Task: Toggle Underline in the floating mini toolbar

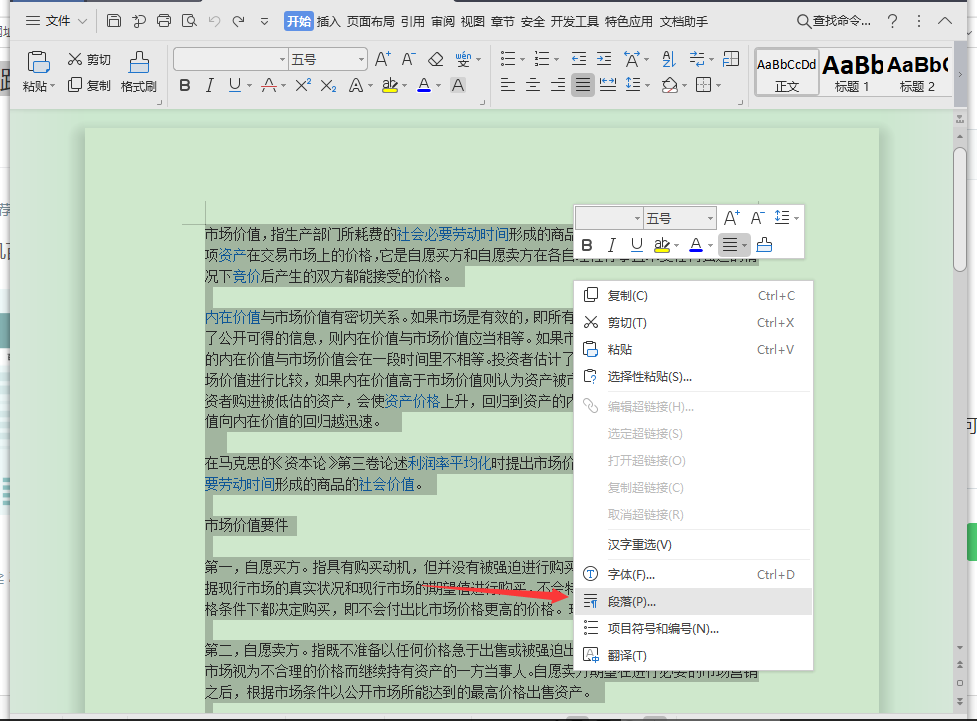Action: (636, 245)
